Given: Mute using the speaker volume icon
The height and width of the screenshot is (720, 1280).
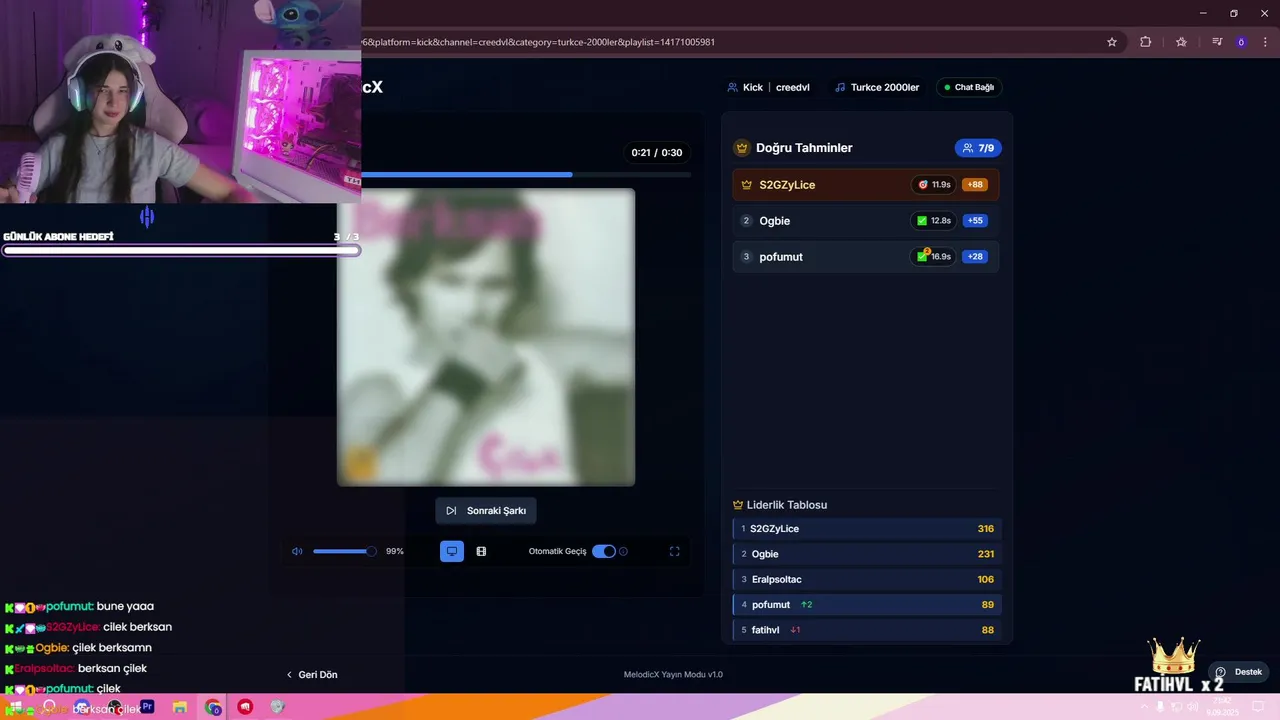Looking at the screenshot, I should (x=297, y=551).
